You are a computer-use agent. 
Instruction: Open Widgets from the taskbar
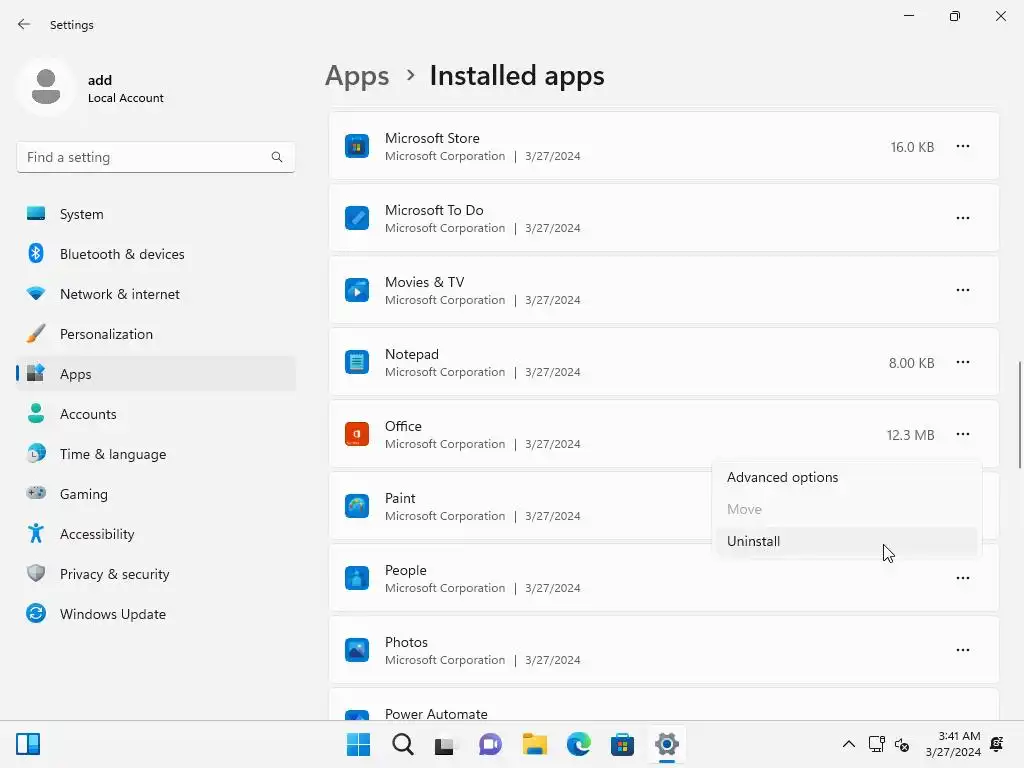[x=28, y=744]
